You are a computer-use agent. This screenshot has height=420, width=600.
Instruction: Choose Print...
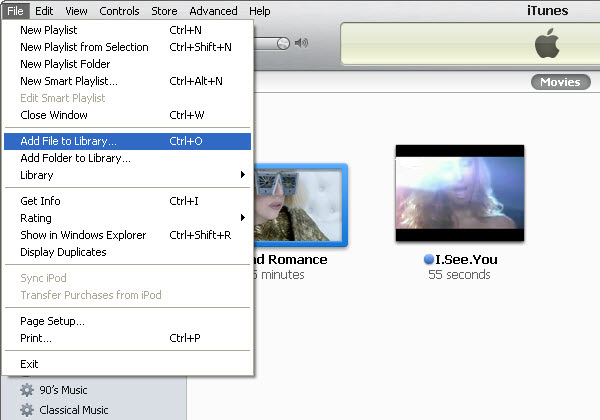point(127,338)
